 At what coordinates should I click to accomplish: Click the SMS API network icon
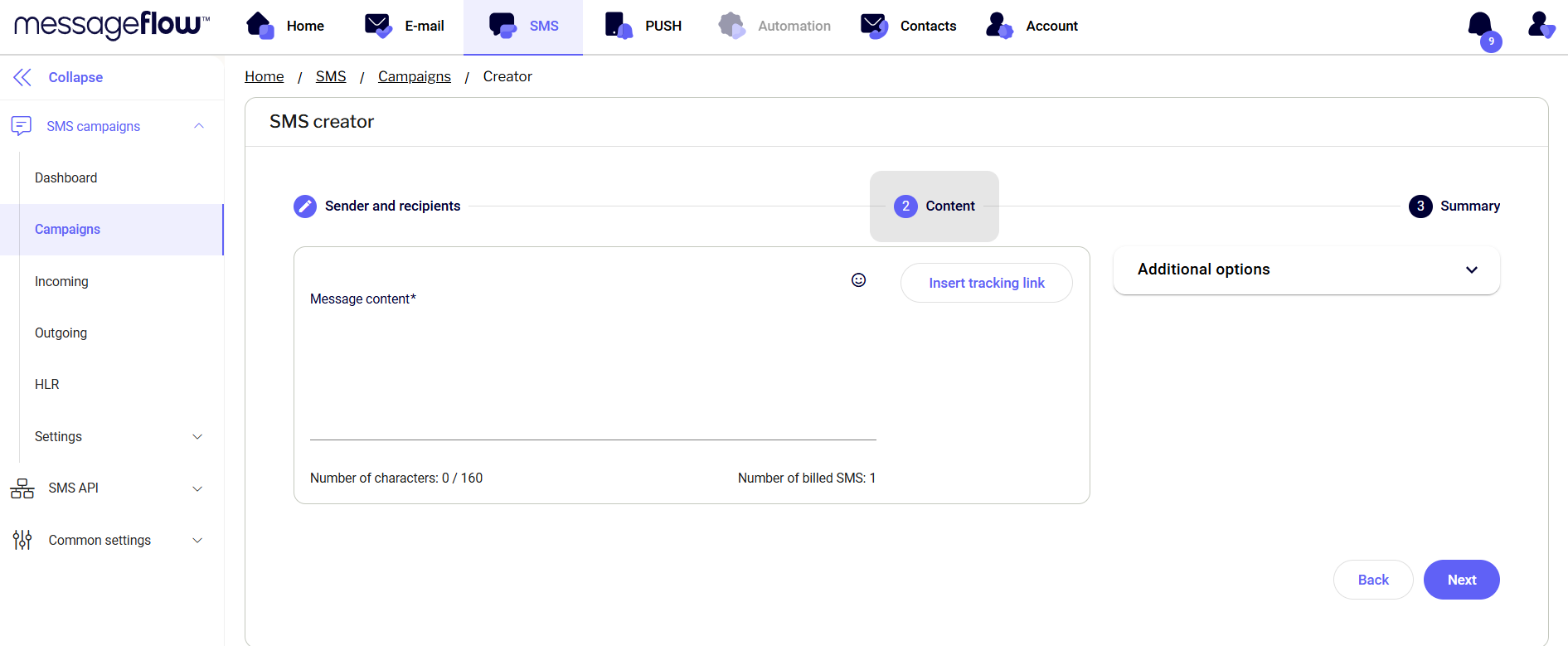pos(22,488)
